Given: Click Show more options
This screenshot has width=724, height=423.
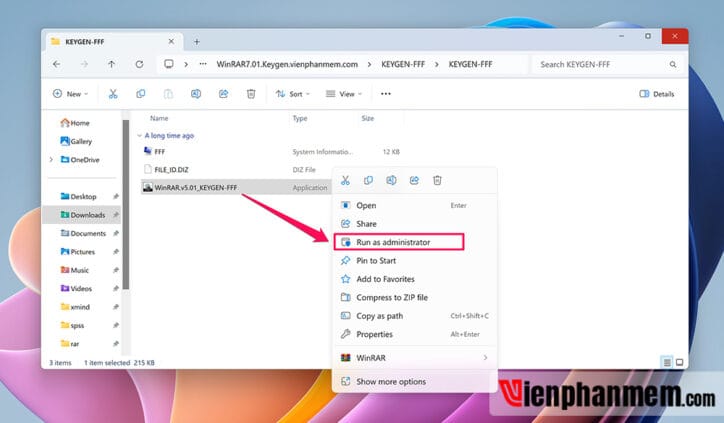Looking at the screenshot, I should point(414,381).
